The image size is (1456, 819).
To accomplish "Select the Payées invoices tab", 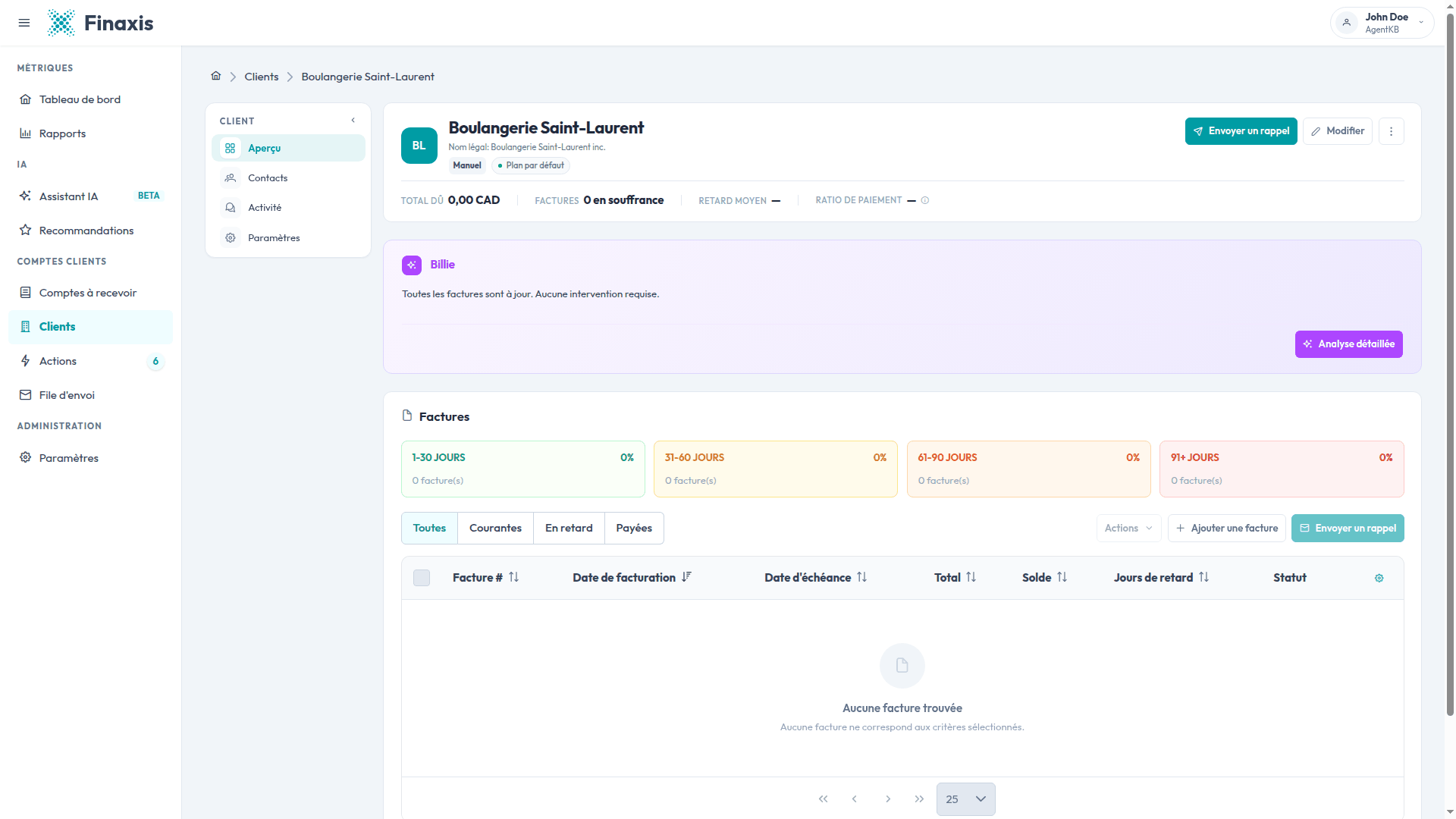I will pyautogui.click(x=634, y=529).
